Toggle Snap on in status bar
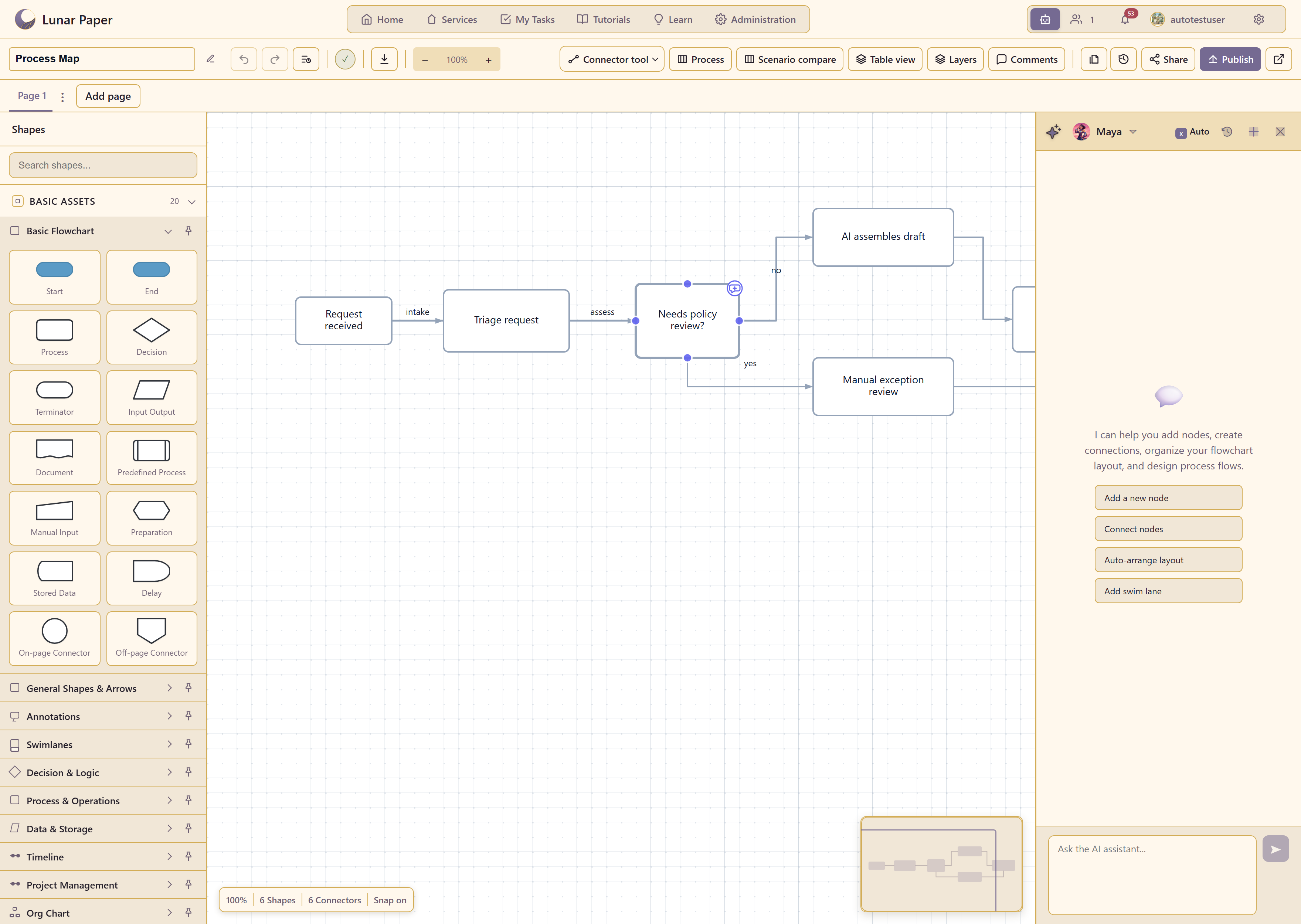The height and width of the screenshot is (924, 1301). pyautogui.click(x=390, y=900)
